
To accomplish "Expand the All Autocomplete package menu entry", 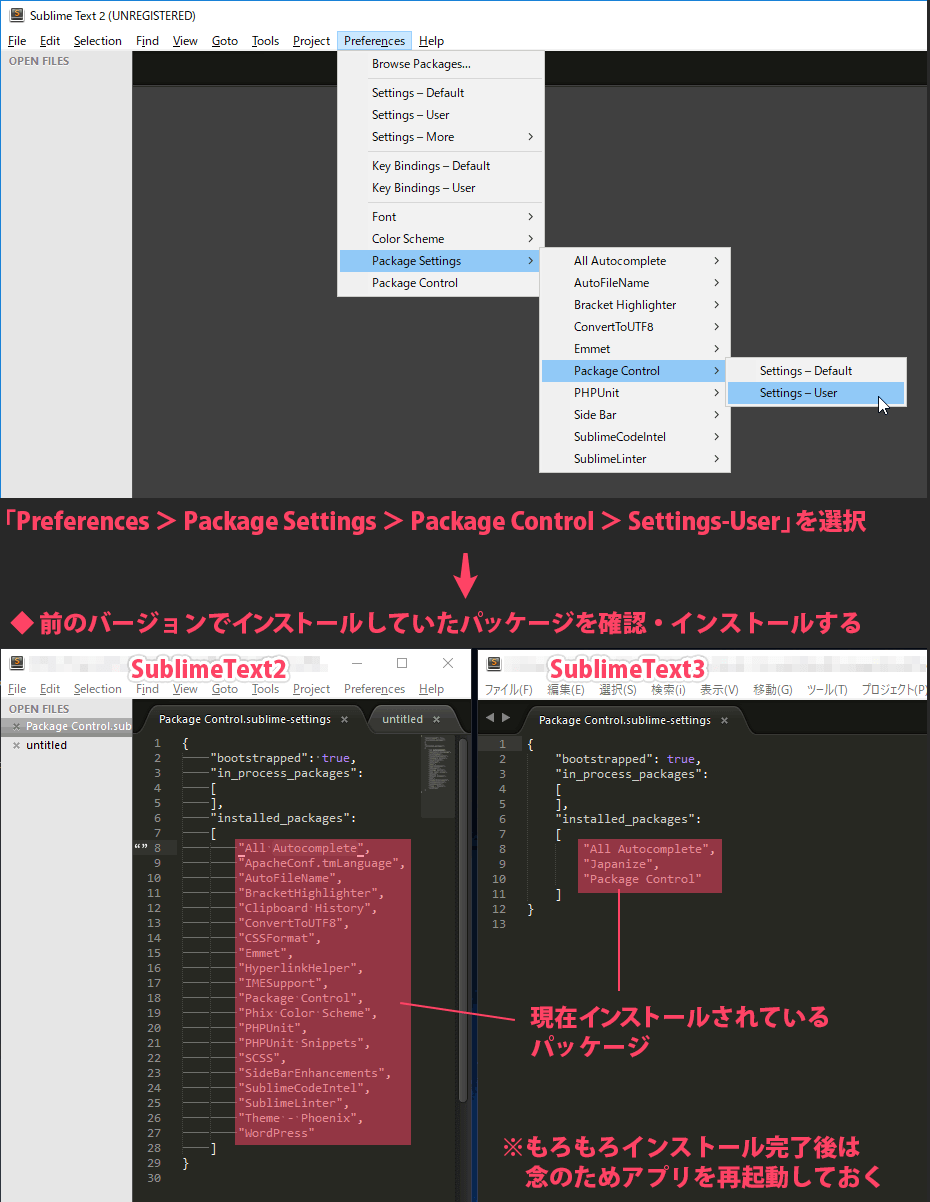I will (636, 261).
